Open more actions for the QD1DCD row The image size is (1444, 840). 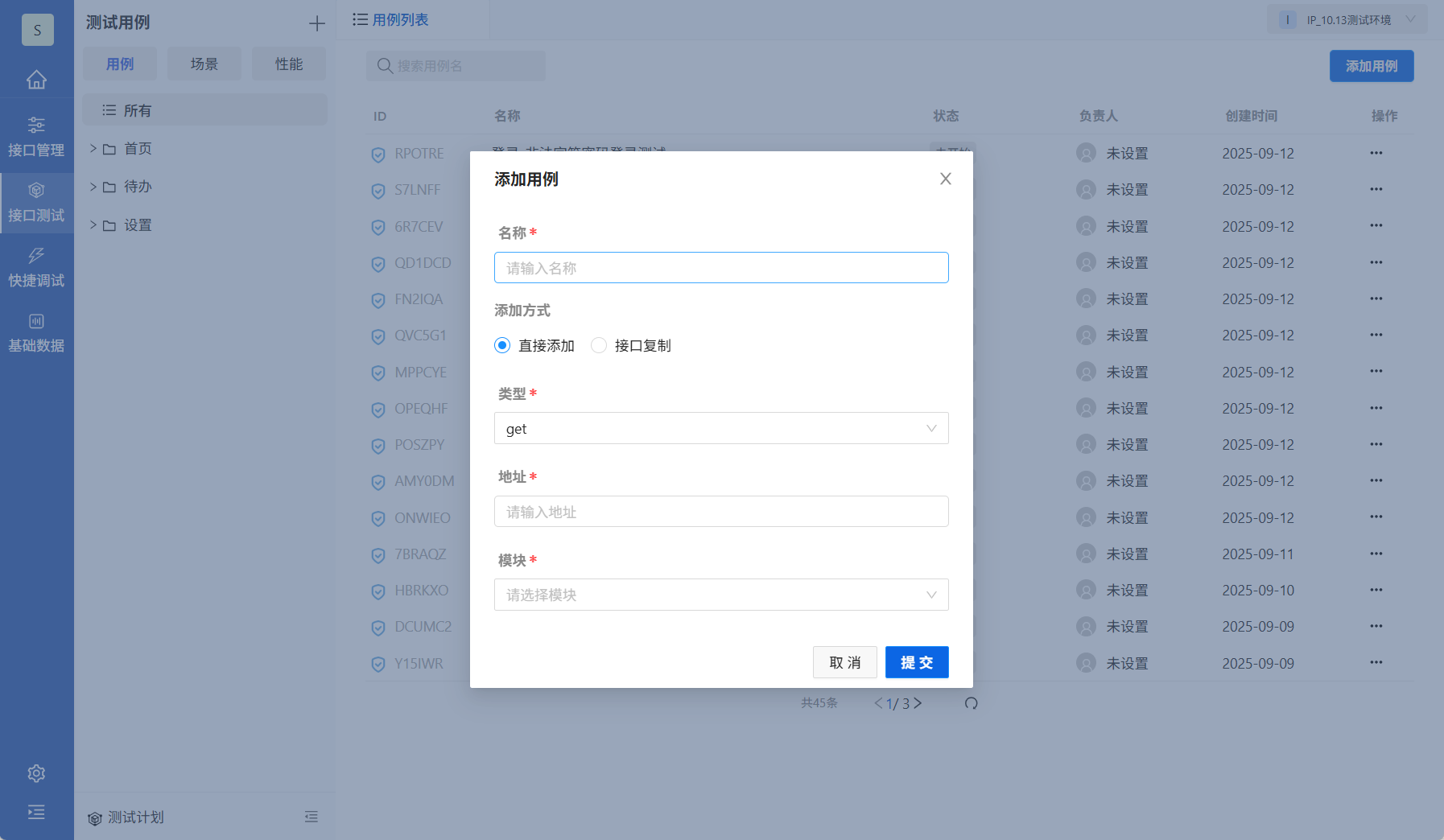pos(1376,262)
